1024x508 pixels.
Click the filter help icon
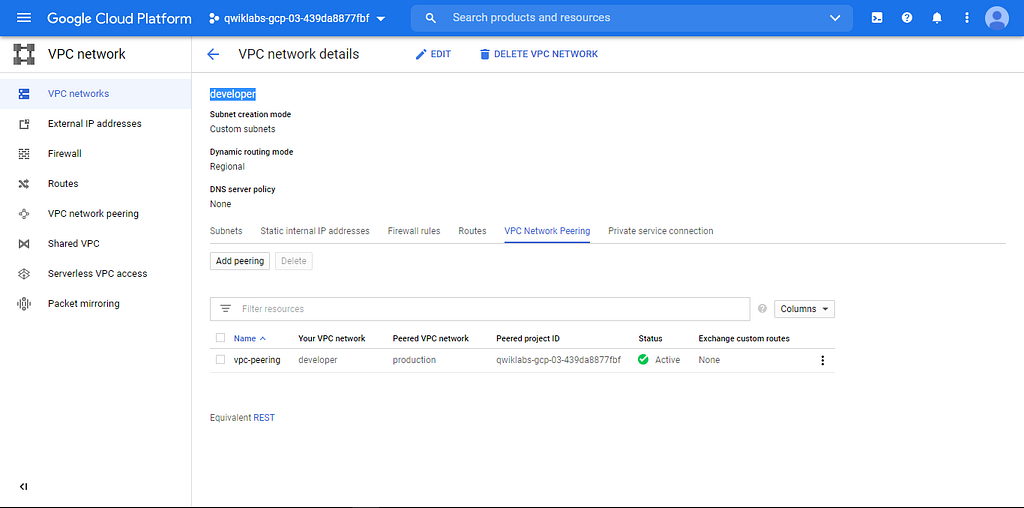(761, 309)
